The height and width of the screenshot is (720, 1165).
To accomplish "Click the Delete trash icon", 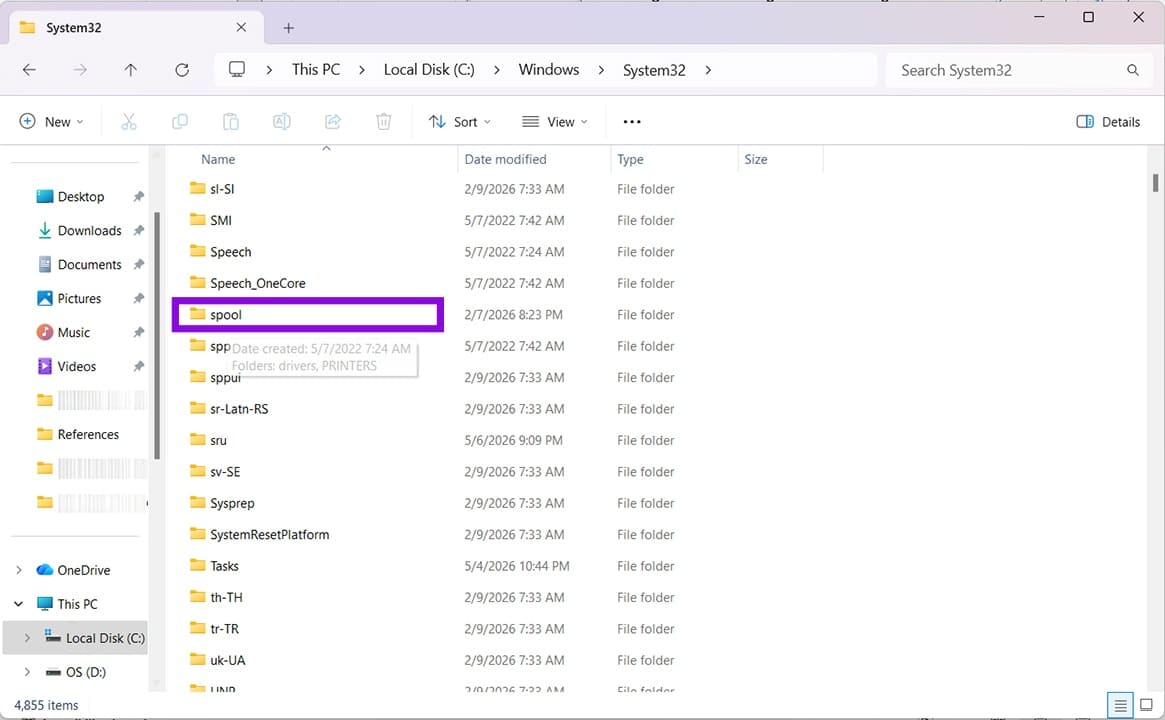I will (383, 122).
